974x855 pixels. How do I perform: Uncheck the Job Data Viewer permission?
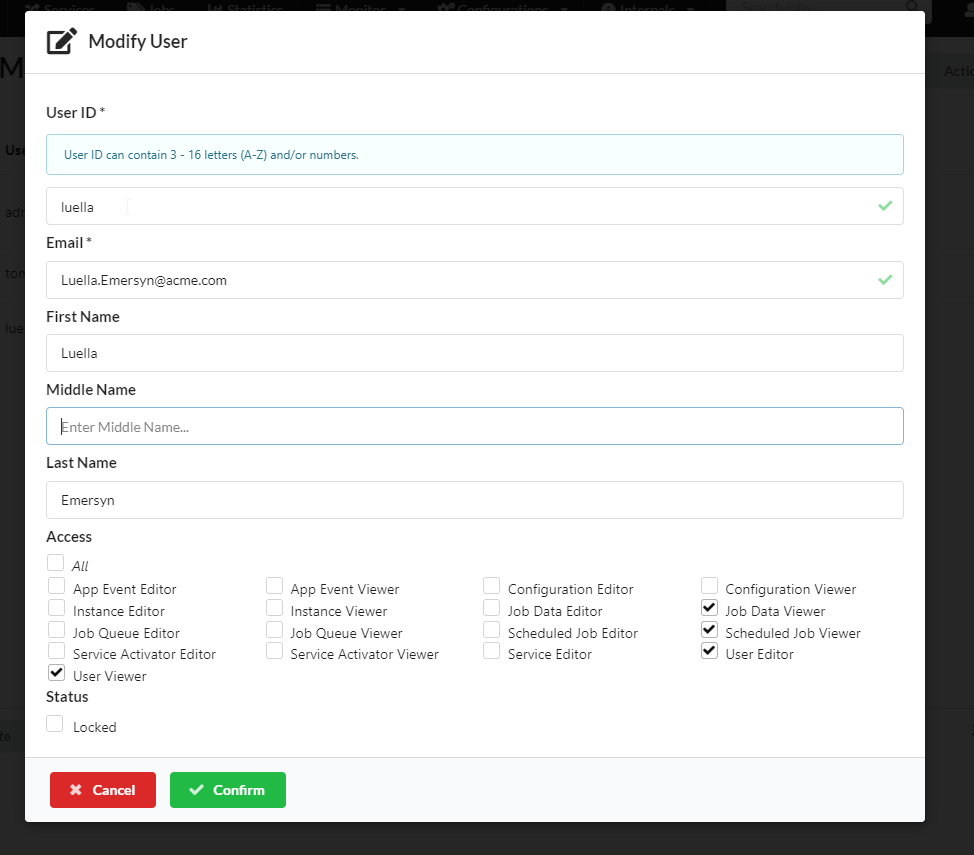pos(709,609)
